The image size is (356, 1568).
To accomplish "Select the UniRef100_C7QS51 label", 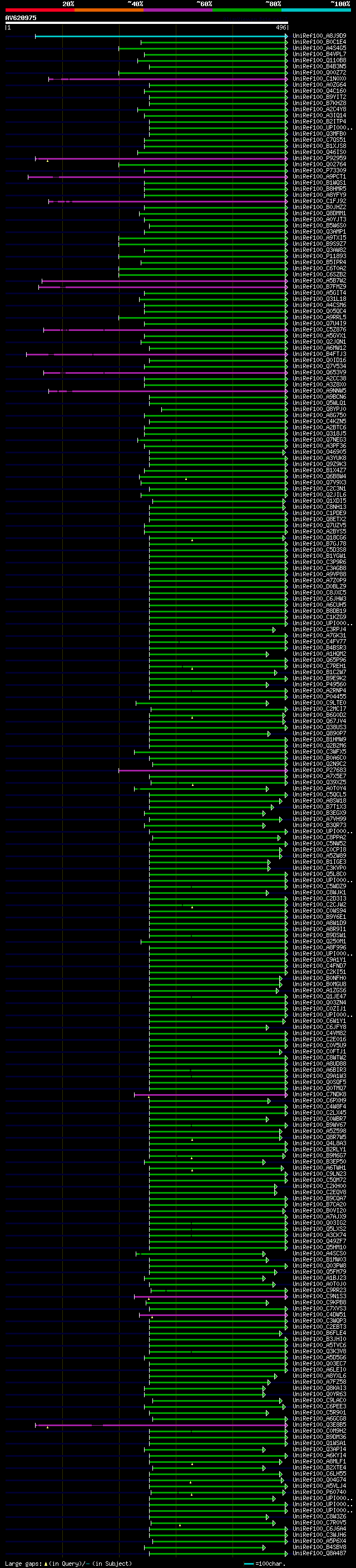I will (319, 140).
